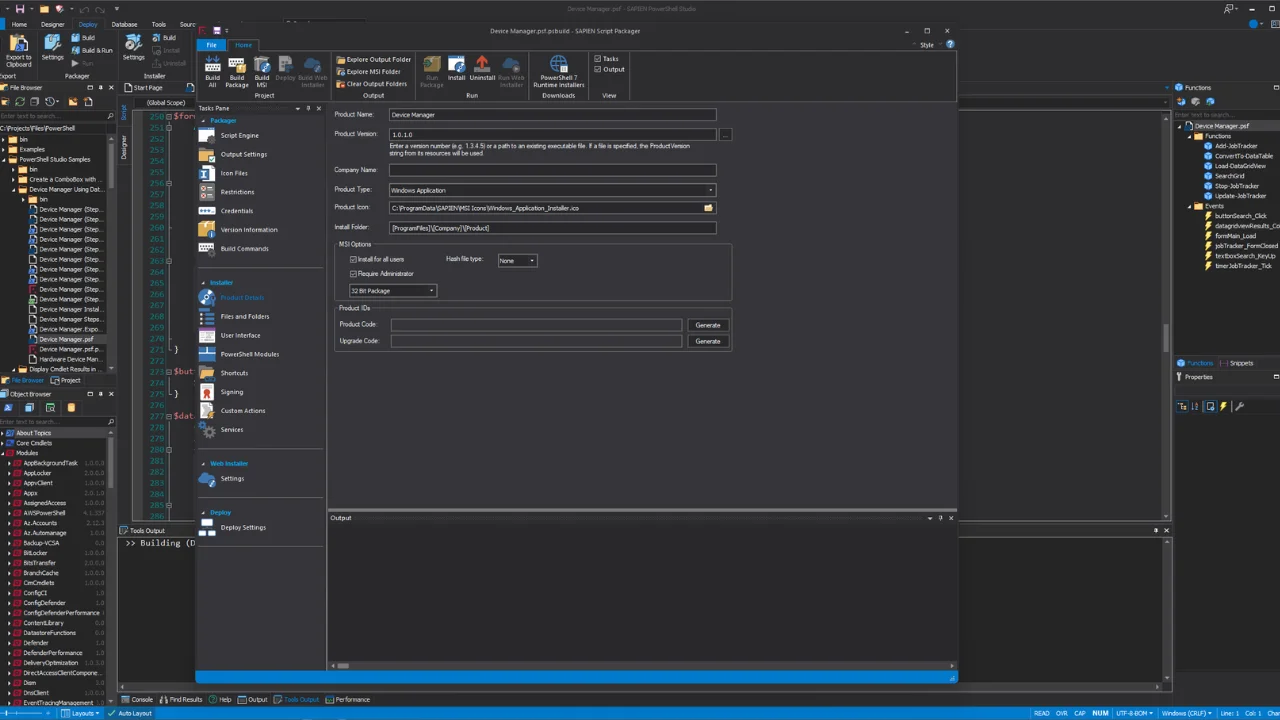Run the Install command in Script Packager
Viewport: 1280px width, 720px height.
(456, 70)
